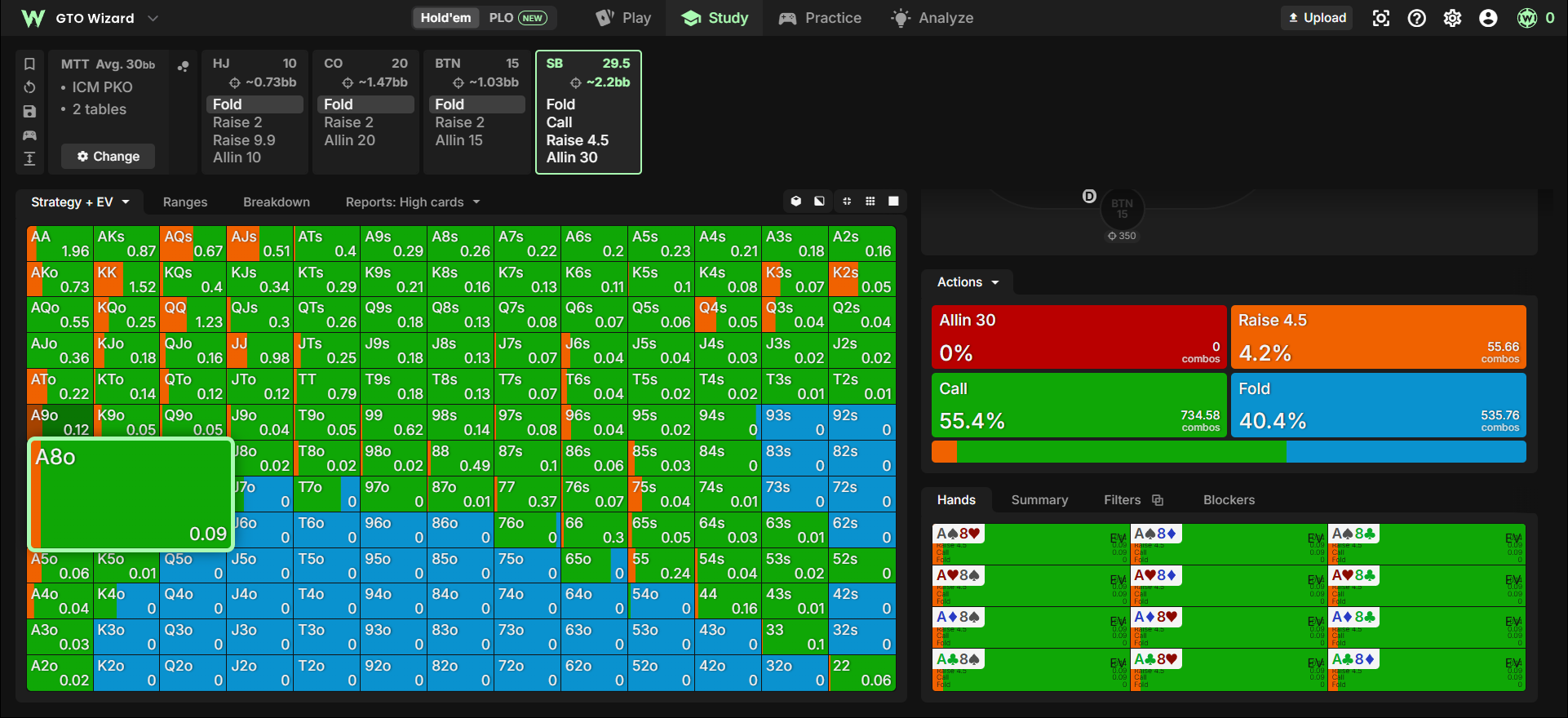Select the dotted grid matrix view icon

(870, 202)
